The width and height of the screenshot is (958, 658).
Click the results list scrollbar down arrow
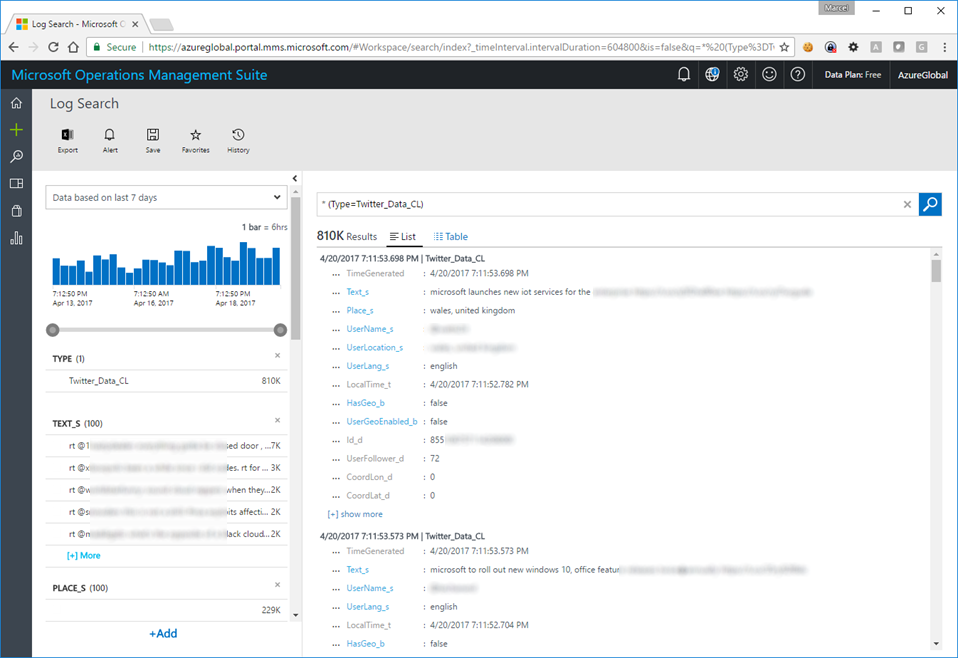click(x=936, y=643)
